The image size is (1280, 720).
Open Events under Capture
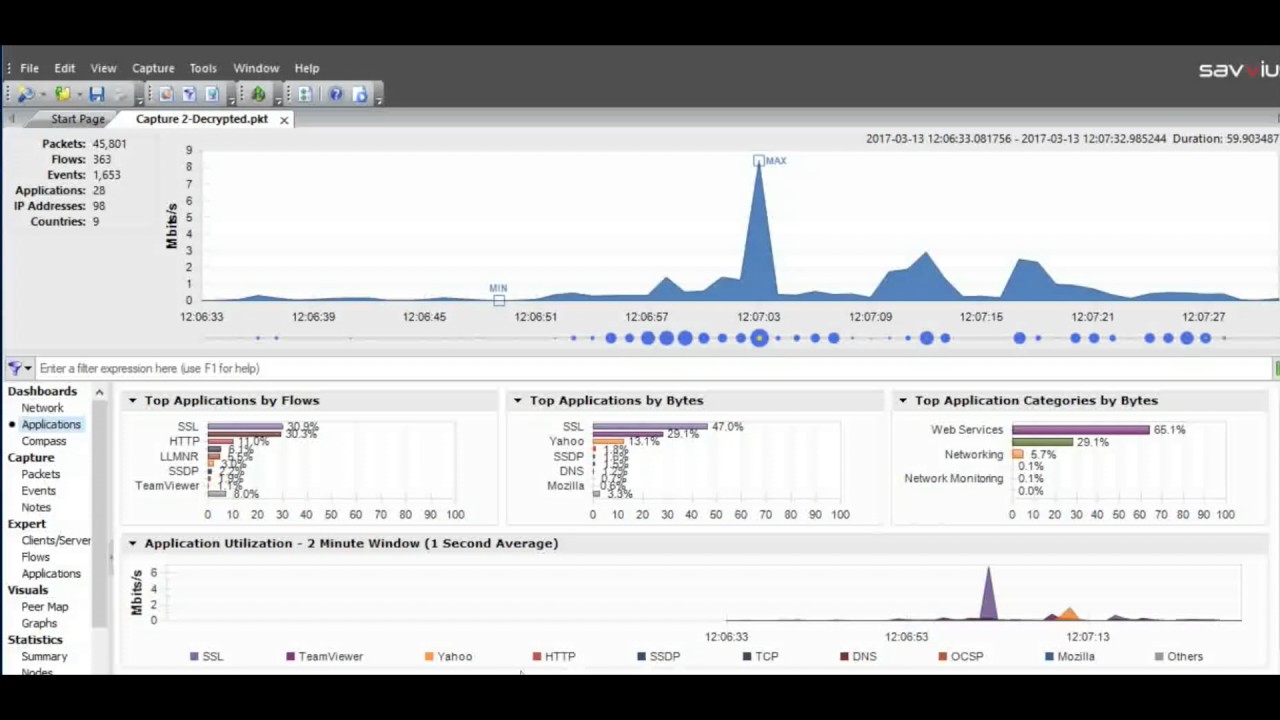click(x=39, y=491)
